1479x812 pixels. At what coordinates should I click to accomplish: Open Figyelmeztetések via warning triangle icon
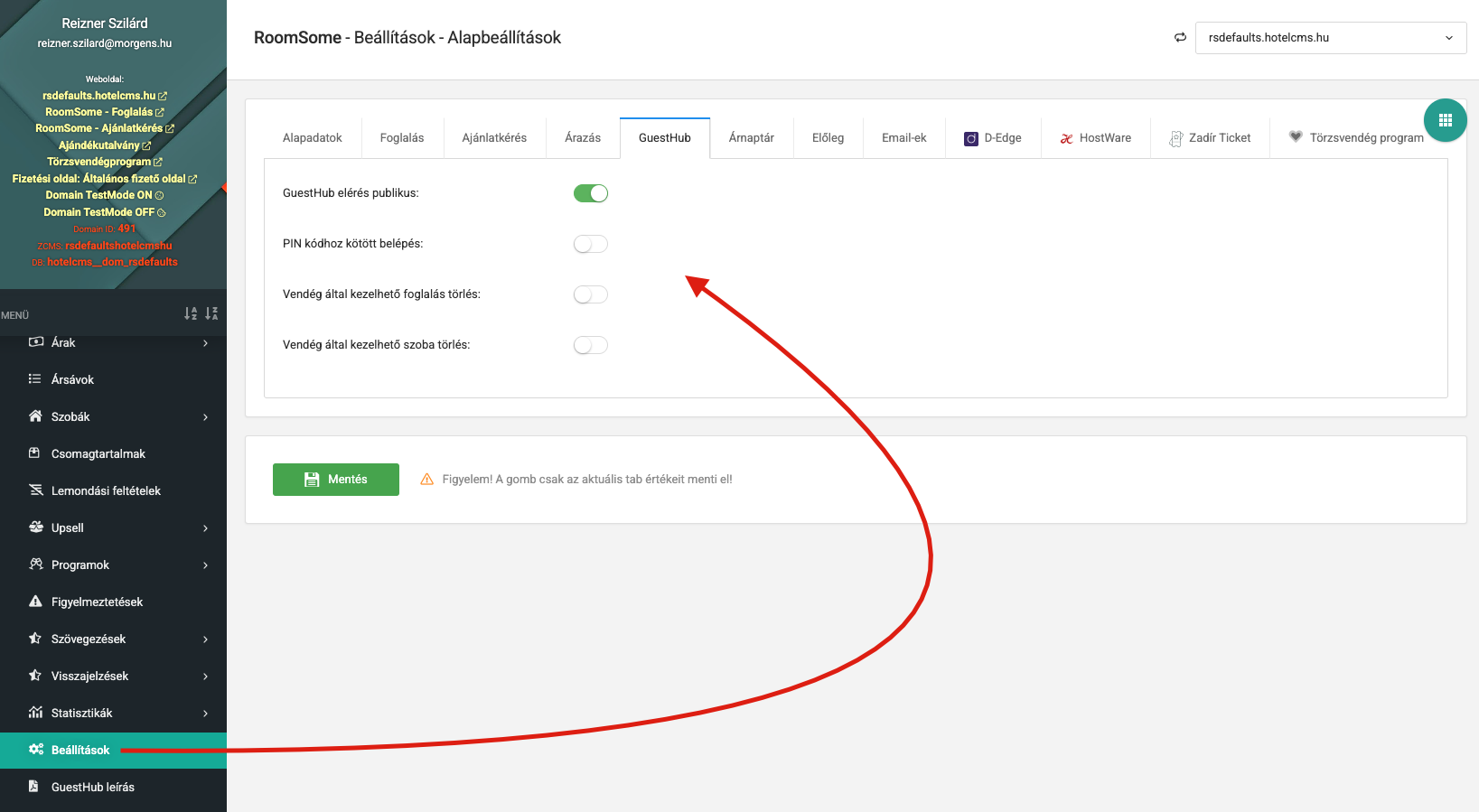[36, 602]
